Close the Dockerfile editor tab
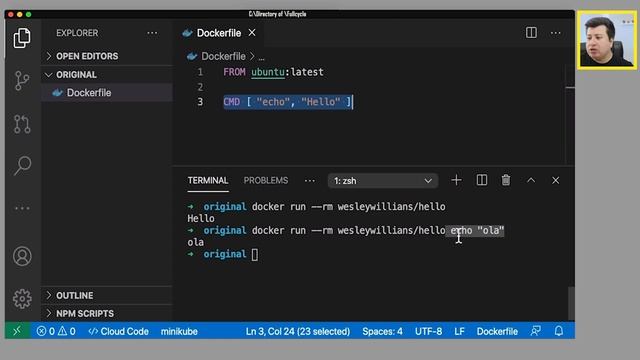Screen dimensions: 640x360 pyautogui.click(x=252, y=33)
